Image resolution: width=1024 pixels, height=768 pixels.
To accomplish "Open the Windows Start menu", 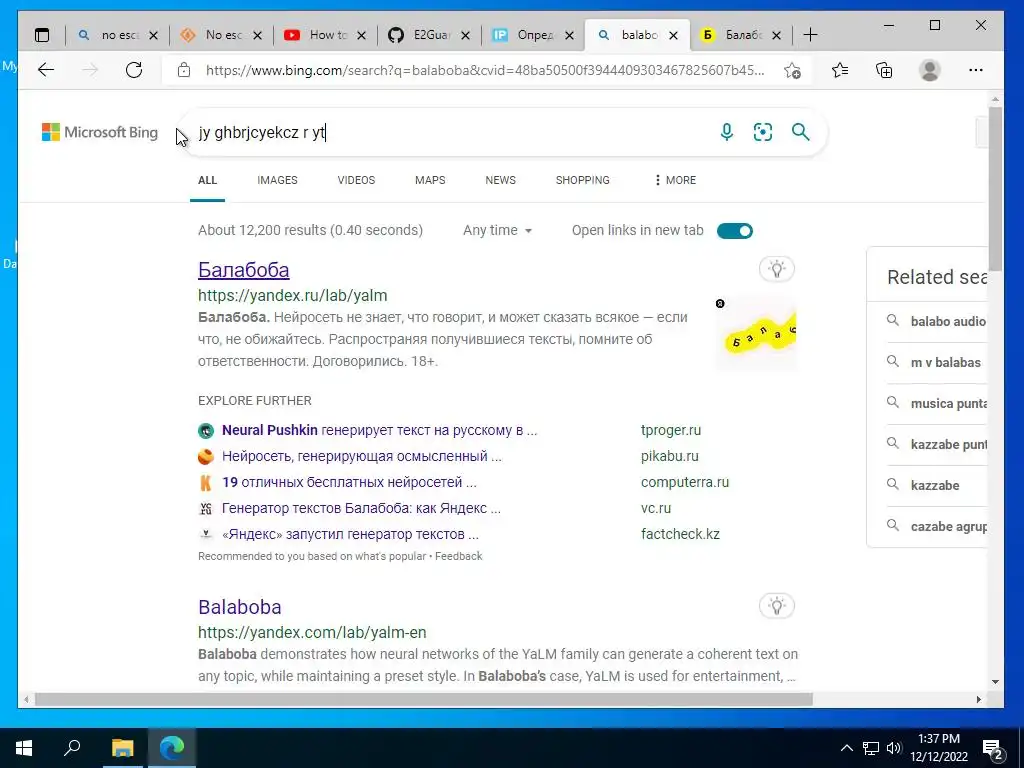I will point(24,748).
